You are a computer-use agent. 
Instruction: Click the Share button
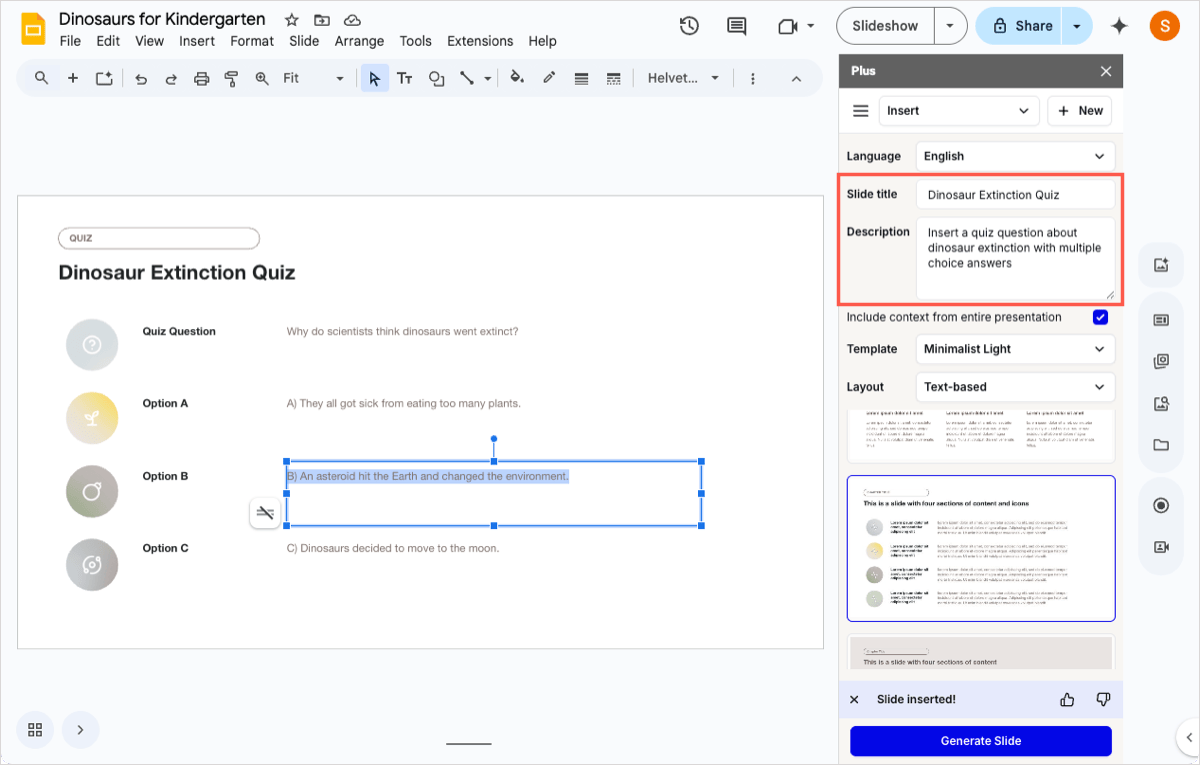(1020, 26)
